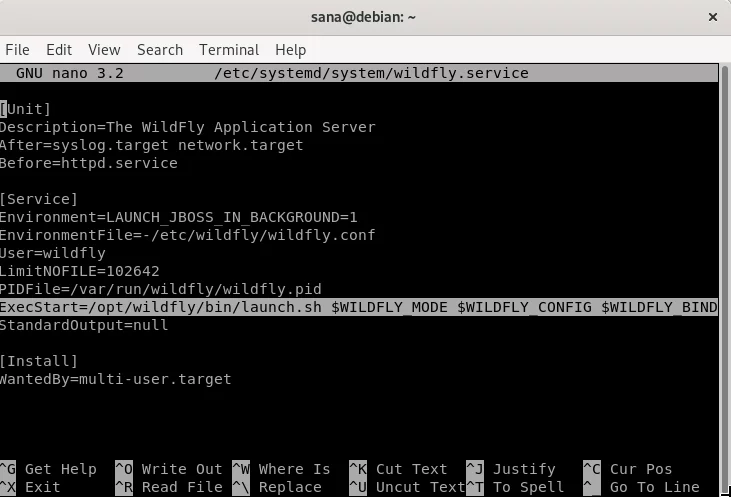Click the [Unit] section header line

click(x=25, y=109)
